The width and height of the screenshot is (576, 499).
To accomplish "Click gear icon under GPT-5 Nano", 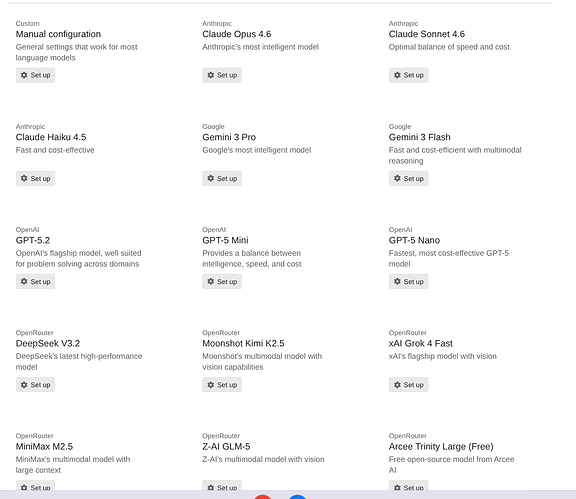I will coord(397,281).
